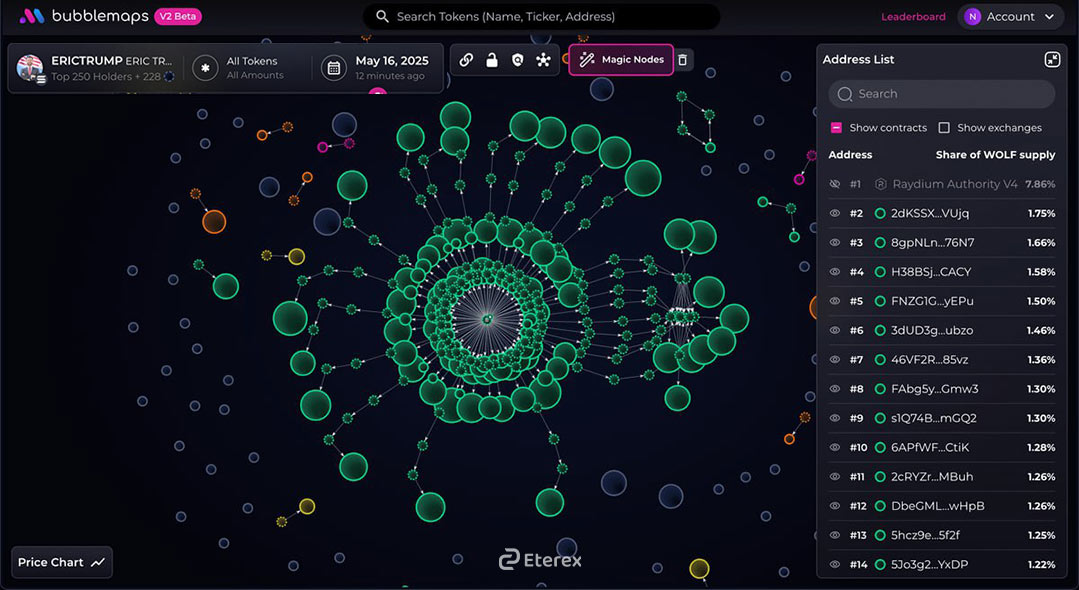Click the trash can icon beside Magic Nodes
1079x590 pixels.
click(x=683, y=60)
